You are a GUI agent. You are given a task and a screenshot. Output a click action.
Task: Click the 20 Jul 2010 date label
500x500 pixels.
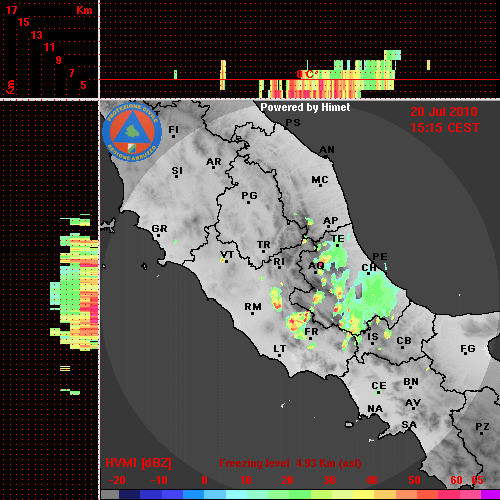[444, 112]
